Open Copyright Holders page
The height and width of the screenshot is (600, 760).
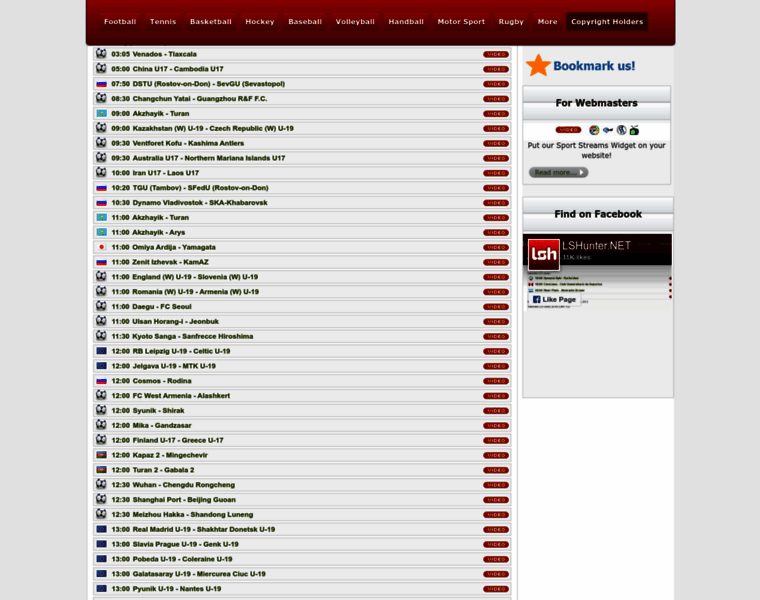click(x=607, y=22)
